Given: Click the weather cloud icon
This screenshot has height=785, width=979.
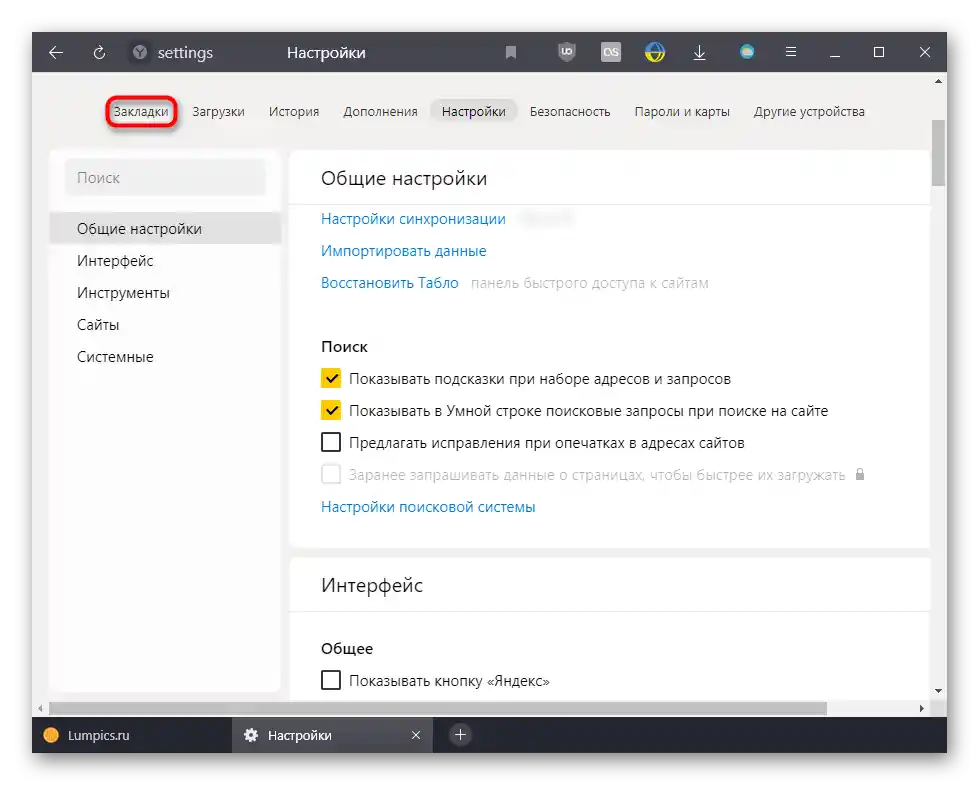Looking at the screenshot, I should (x=747, y=52).
